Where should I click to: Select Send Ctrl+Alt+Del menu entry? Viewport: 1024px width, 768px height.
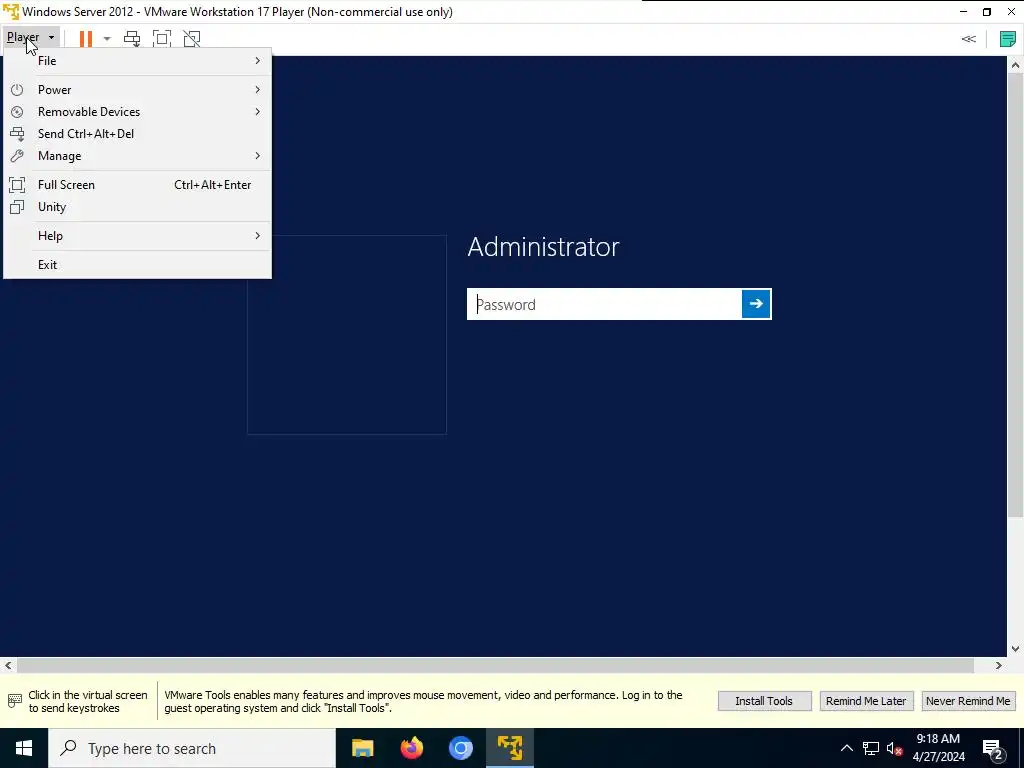(137, 134)
